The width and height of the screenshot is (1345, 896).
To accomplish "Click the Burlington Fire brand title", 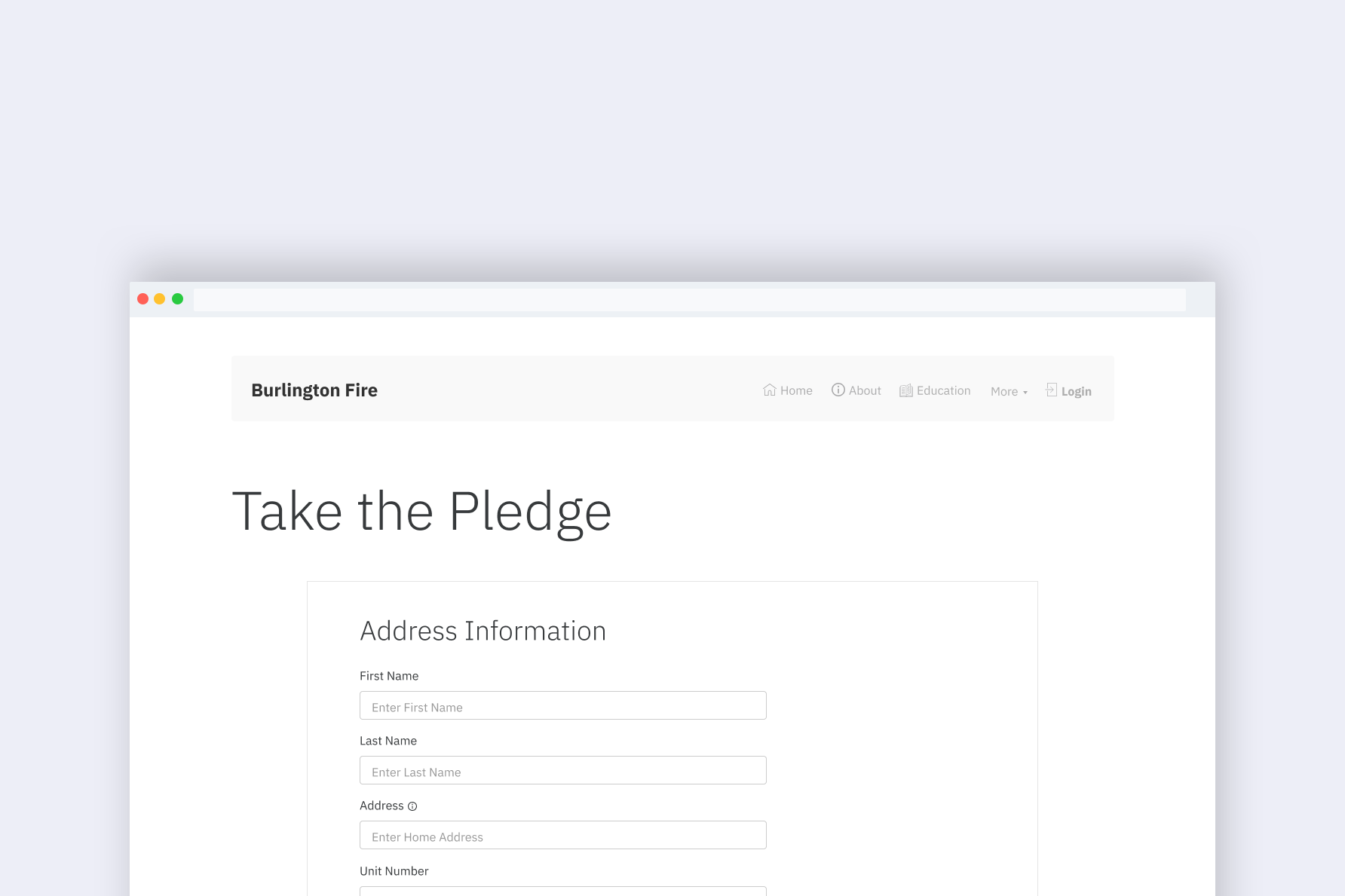I will [x=314, y=390].
